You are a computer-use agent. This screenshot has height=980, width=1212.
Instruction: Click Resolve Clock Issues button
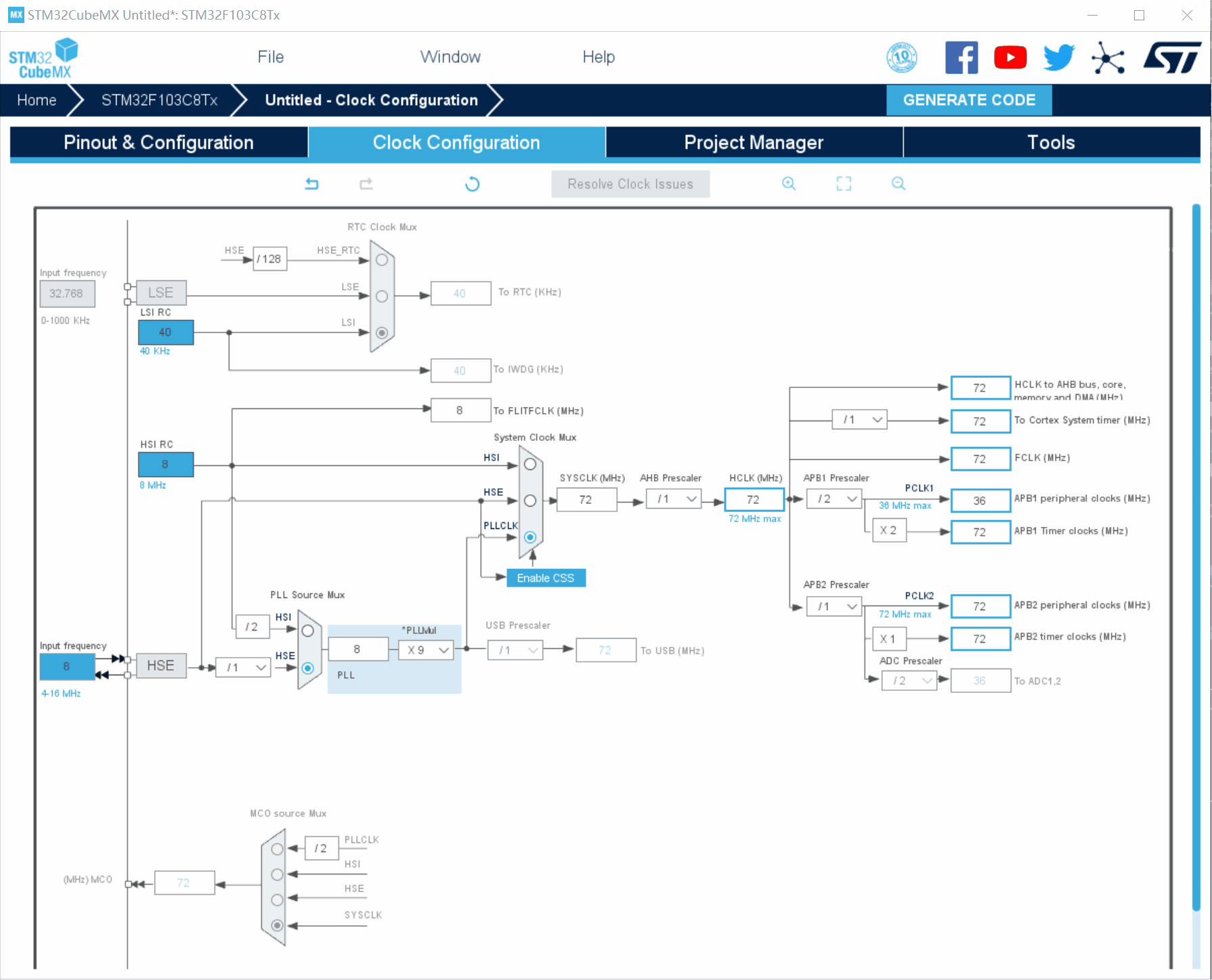pyautogui.click(x=630, y=184)
